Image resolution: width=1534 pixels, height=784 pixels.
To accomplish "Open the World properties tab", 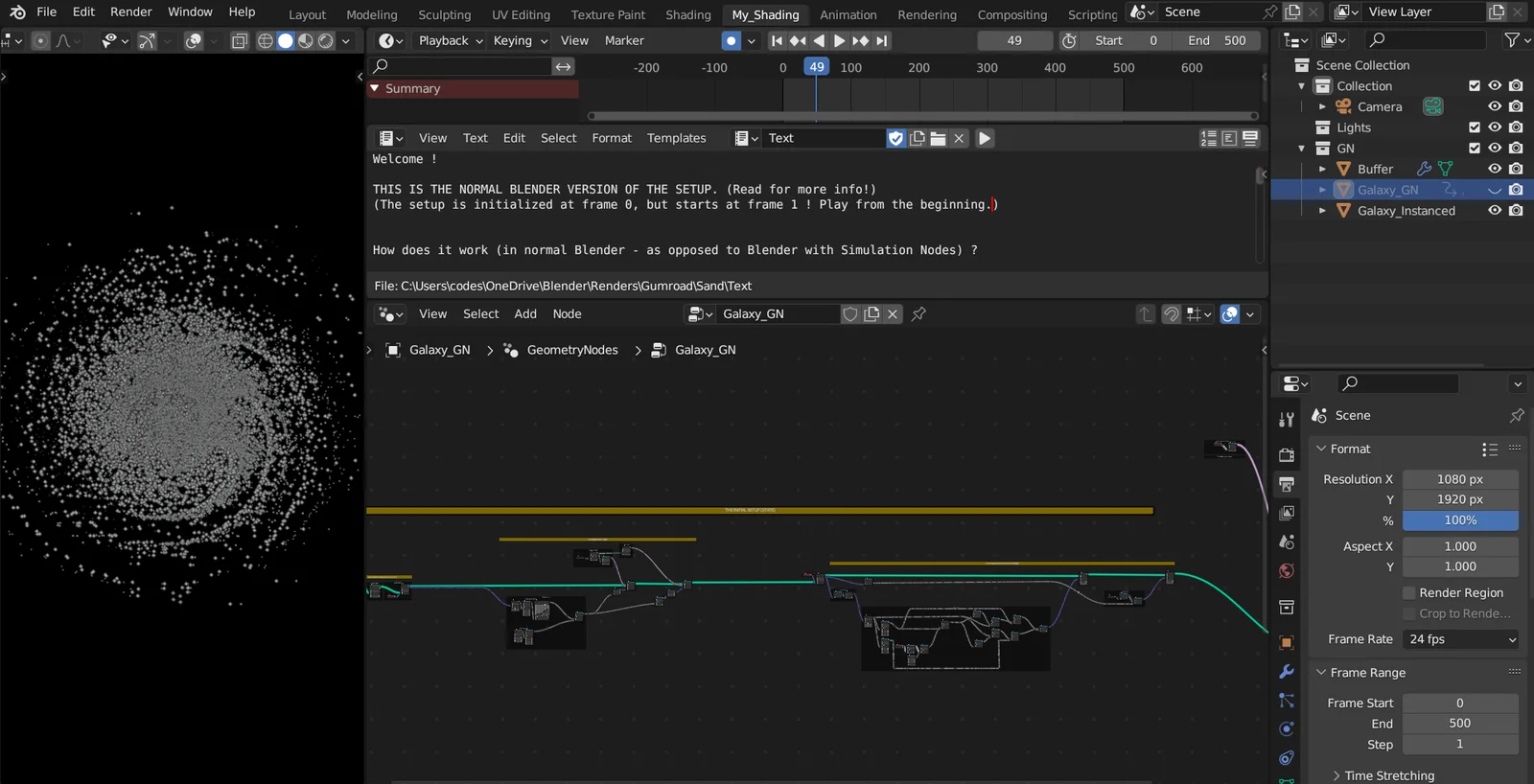I will click(x=1287, y=571).
